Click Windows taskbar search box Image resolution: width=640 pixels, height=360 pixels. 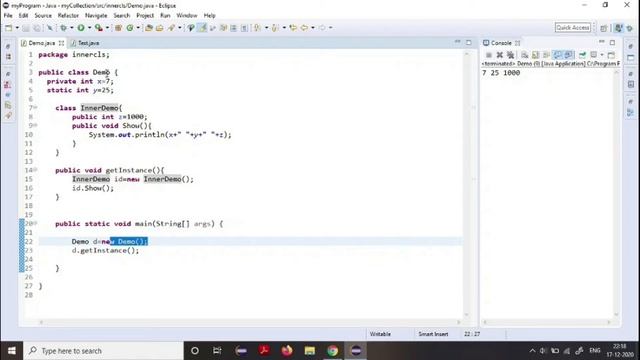click(x=103, y=351)
